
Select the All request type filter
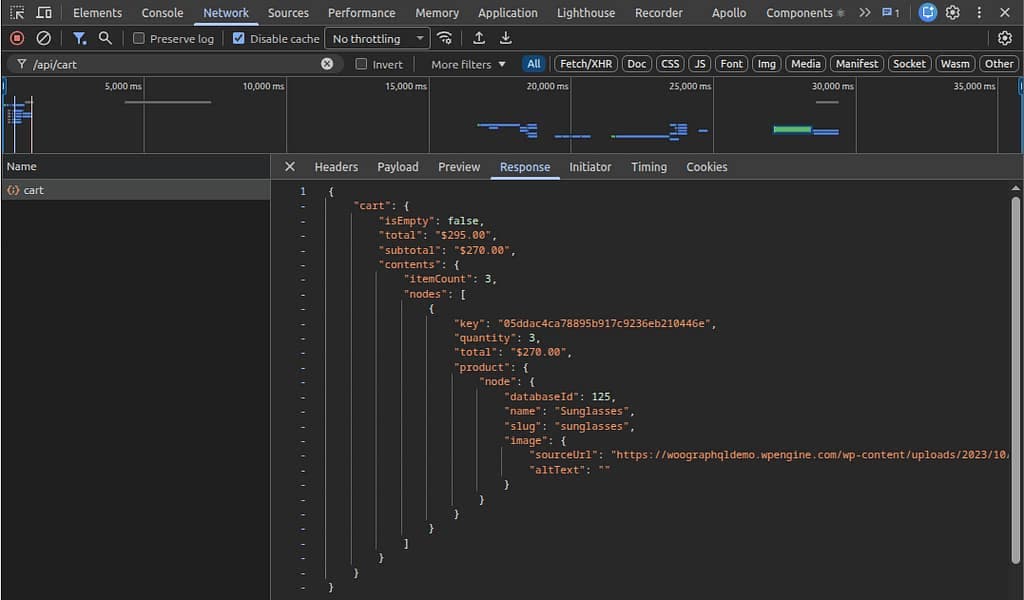point(534,64)
